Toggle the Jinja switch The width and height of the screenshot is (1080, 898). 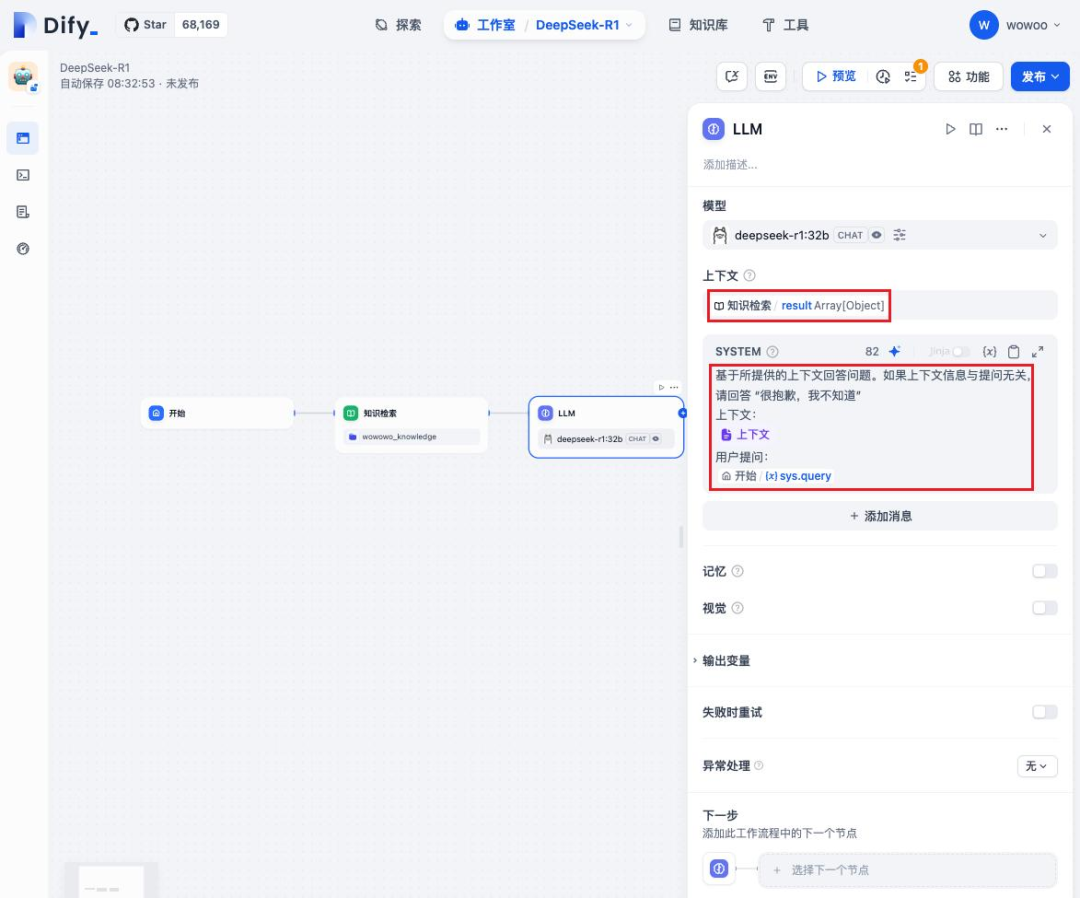tap(960, 351)
